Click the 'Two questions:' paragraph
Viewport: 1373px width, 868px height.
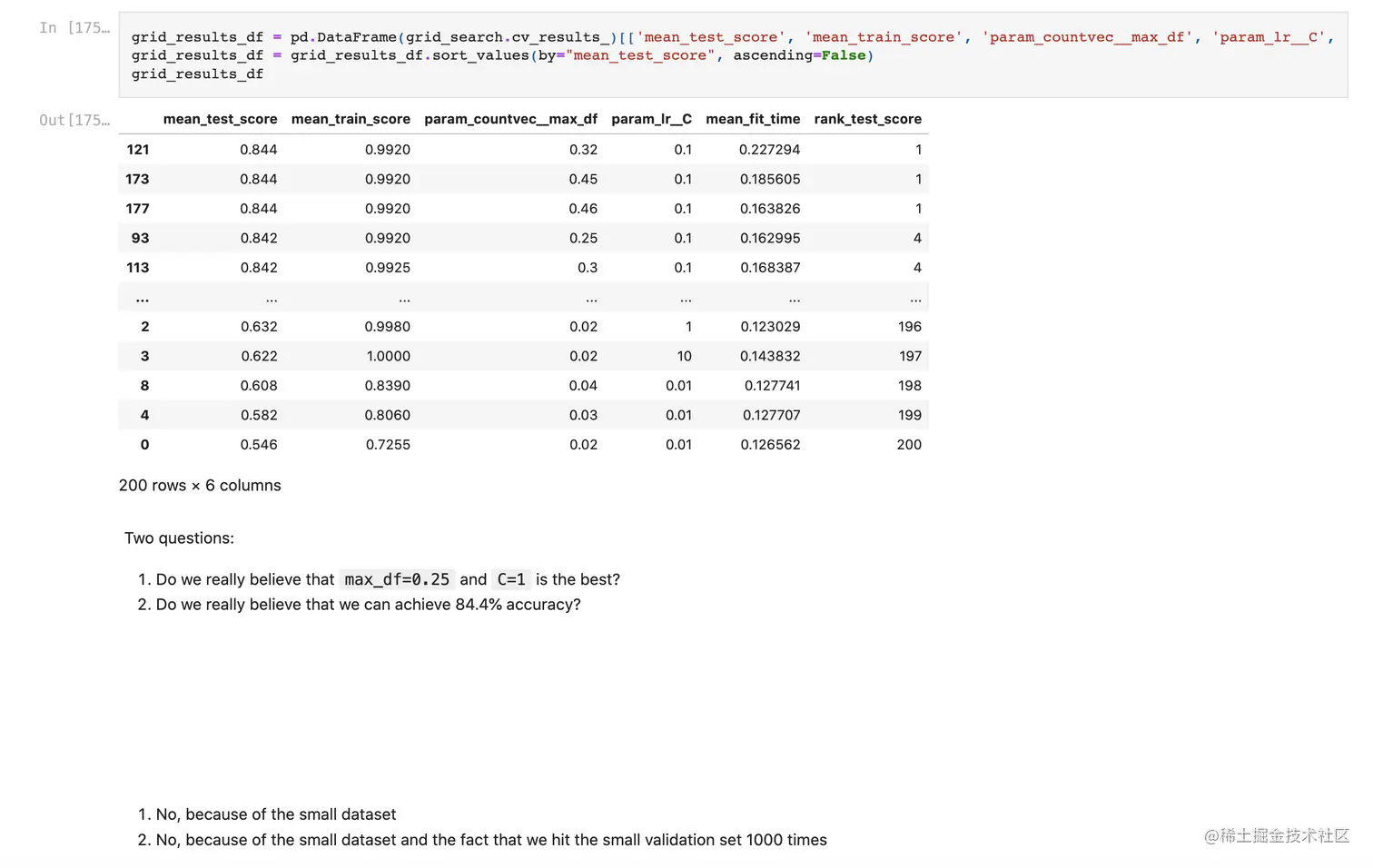(179, 538)
